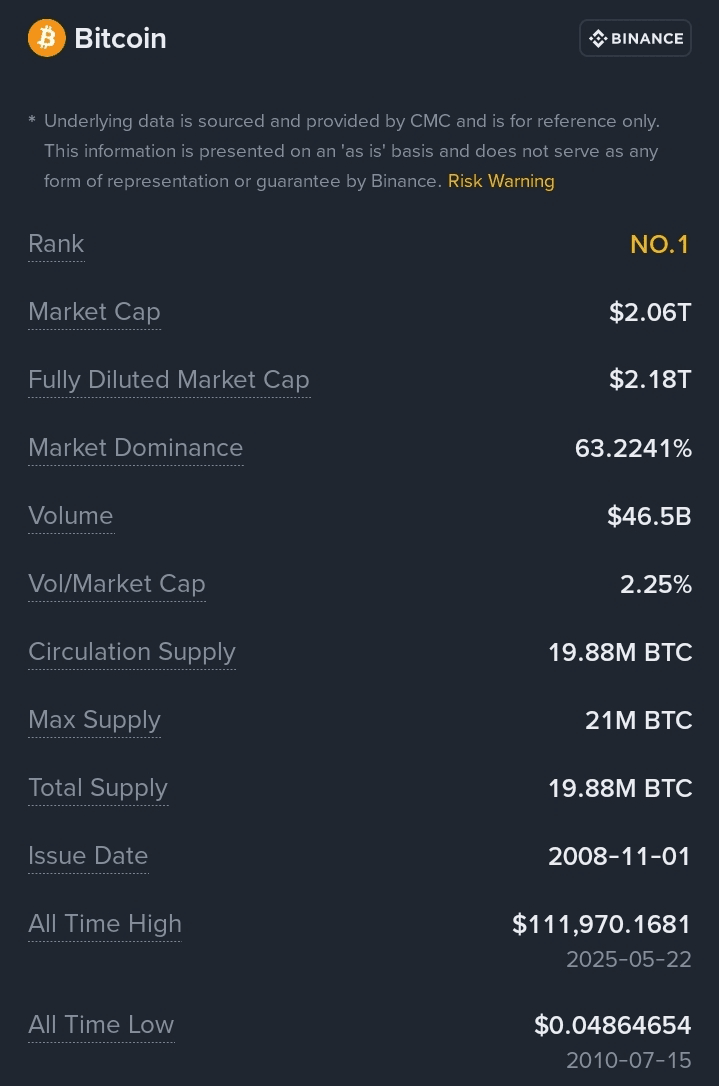Click the Bitcoin title text

(x=120, y=38)
